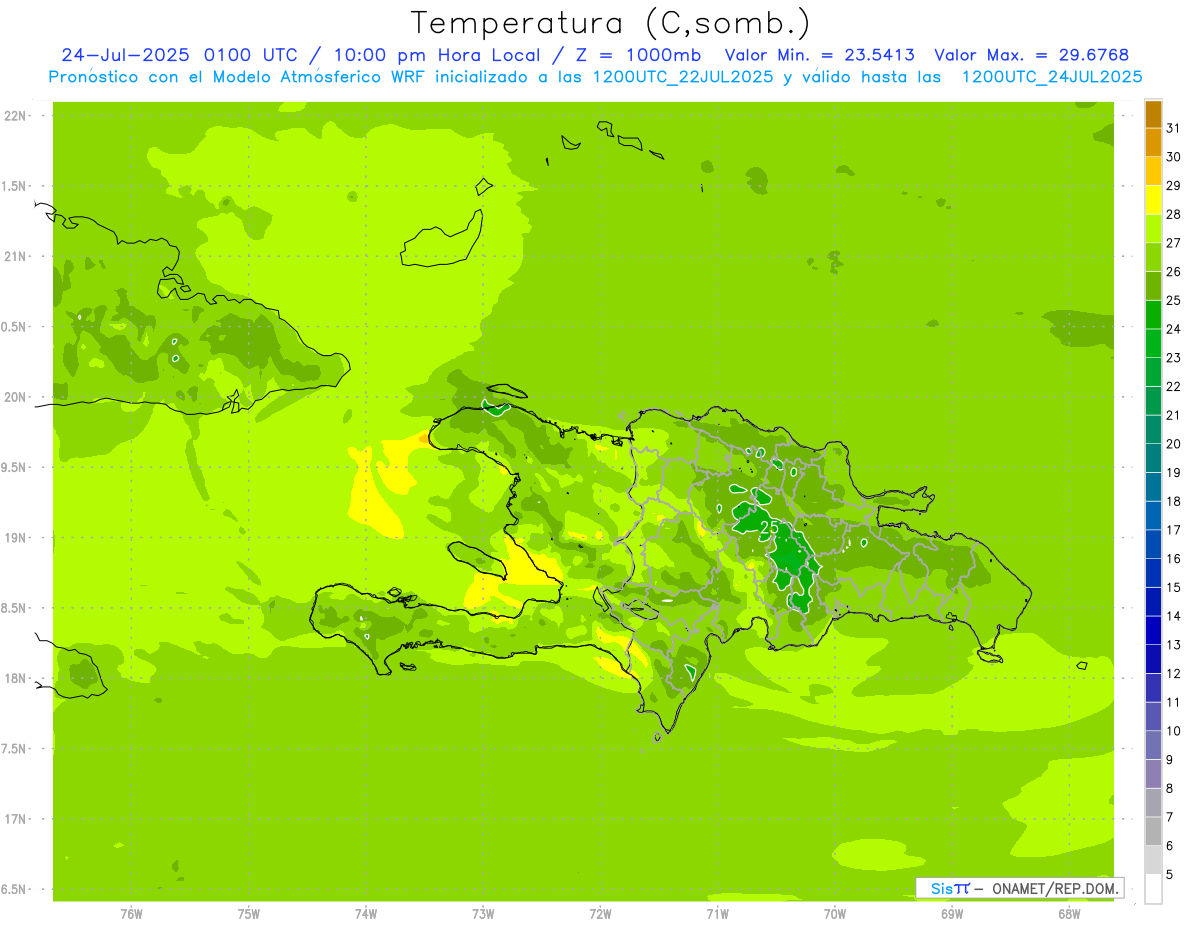1200x927 pixels.
Task: Click the yellow legend swatch between 28 and 29
Action: click(x=1153, y=200)
